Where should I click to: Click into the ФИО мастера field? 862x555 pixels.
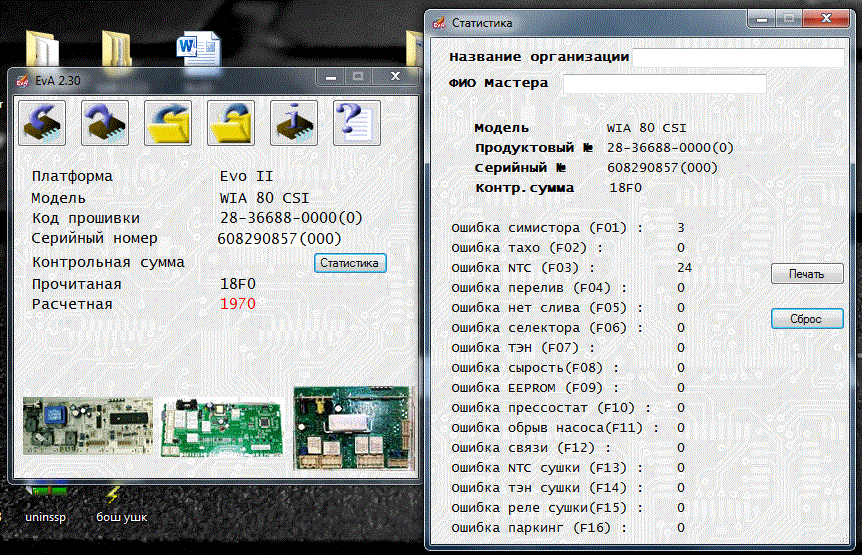pos(664,84)
